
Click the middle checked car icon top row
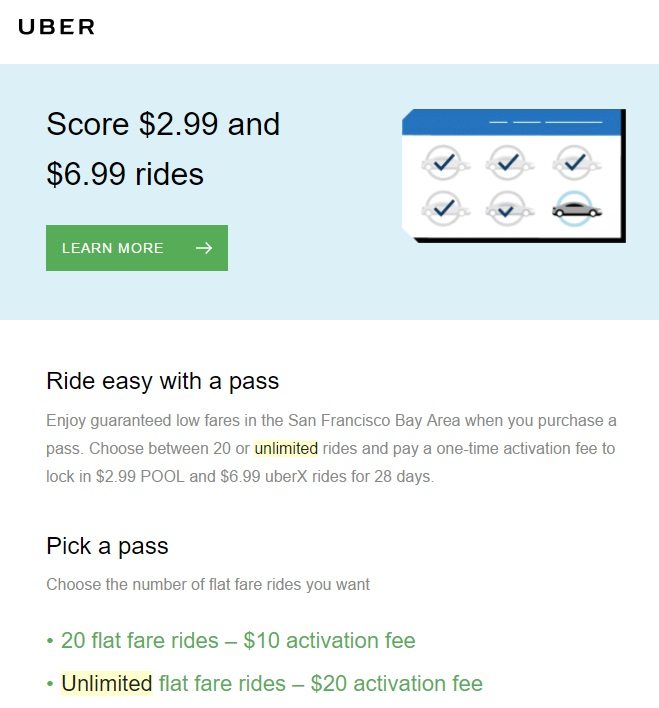[x=509, y=163]
